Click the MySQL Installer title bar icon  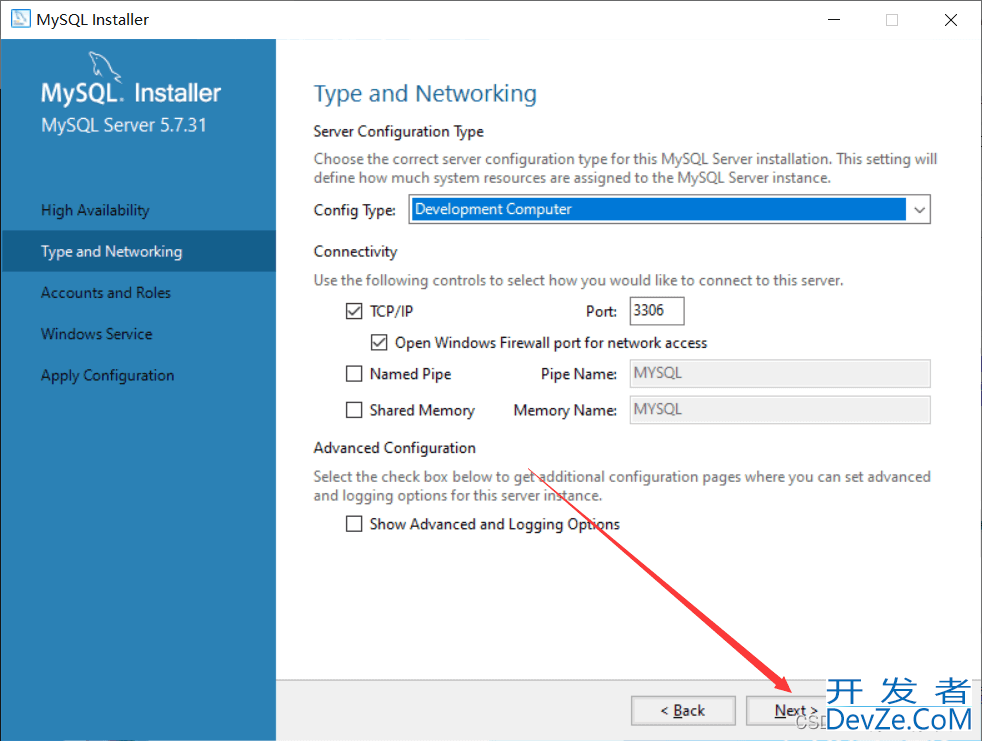click(20, 19)
